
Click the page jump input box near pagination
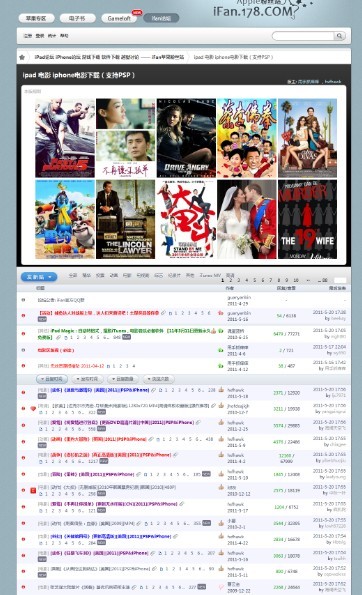340,280
